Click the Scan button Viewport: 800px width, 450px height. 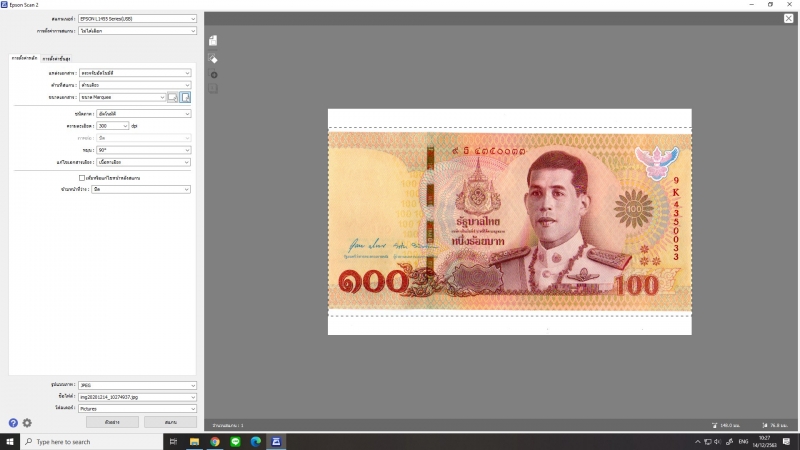tap(170, 422)
